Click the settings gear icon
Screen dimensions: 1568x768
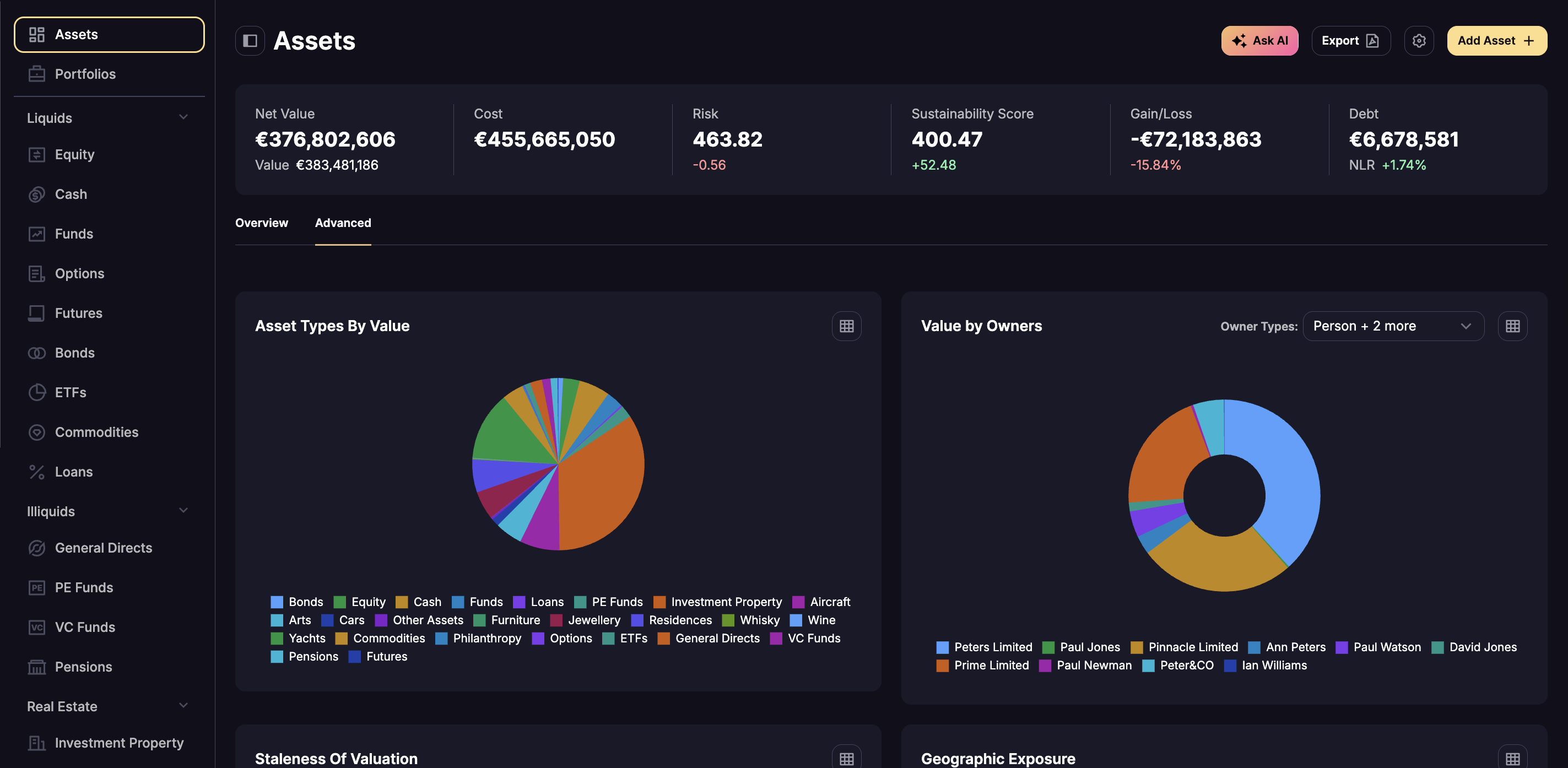1419,41
